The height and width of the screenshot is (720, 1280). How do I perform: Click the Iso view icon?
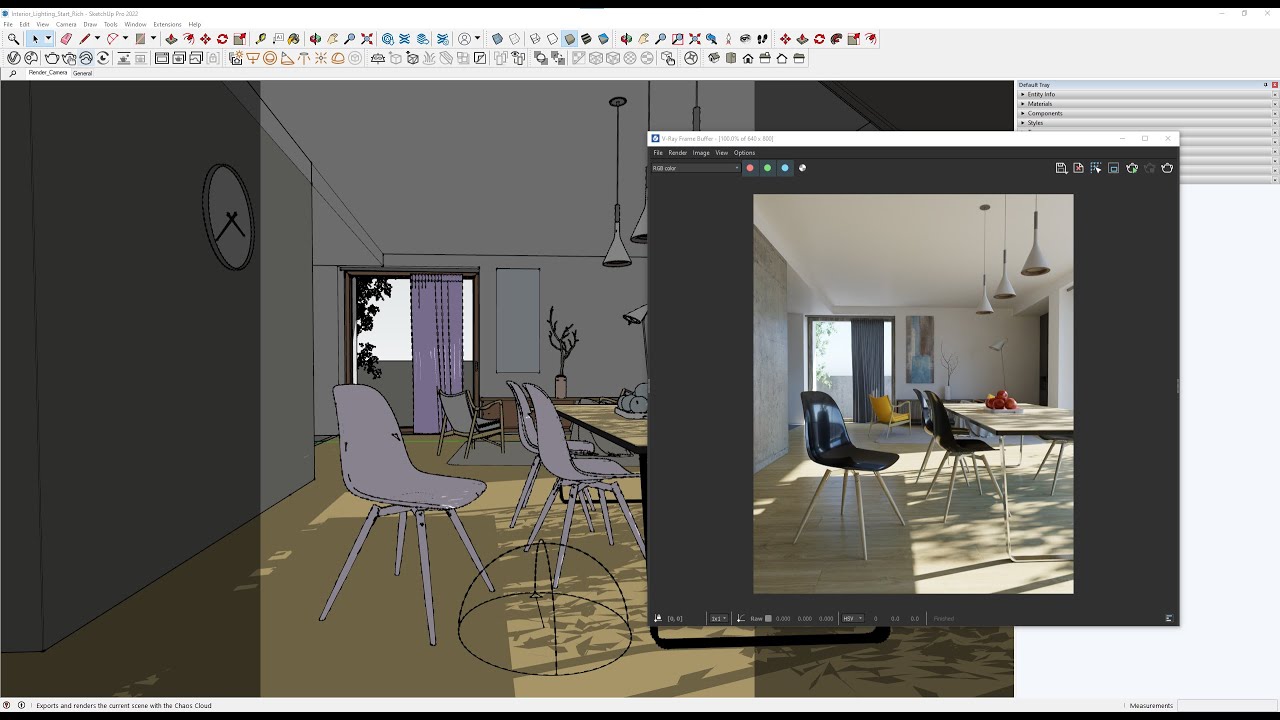(713, 58)
